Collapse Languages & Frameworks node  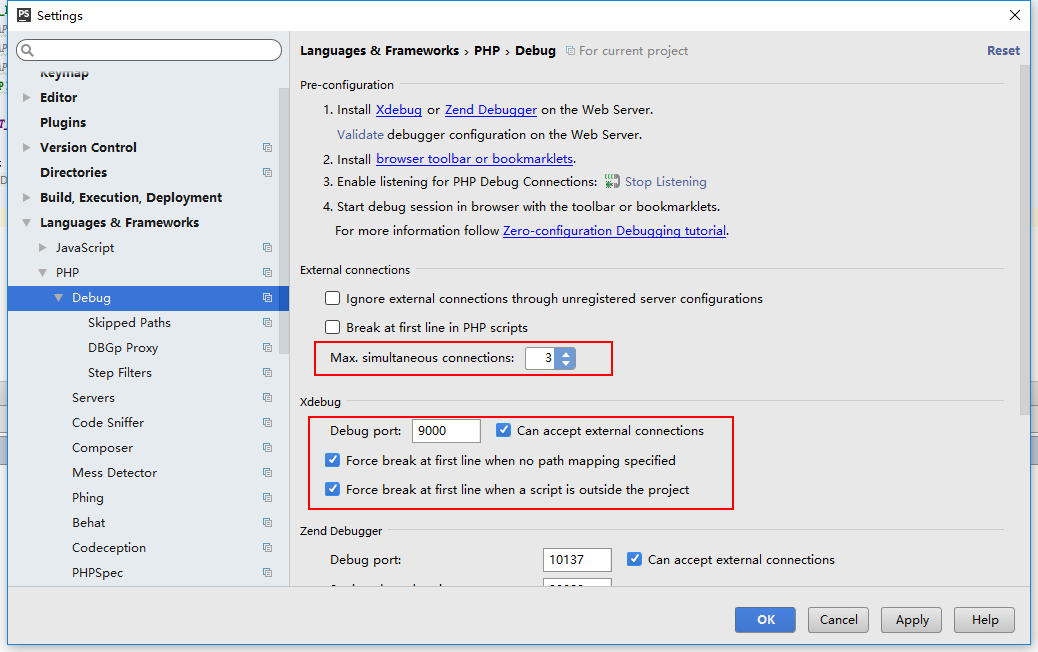(26, 222)
